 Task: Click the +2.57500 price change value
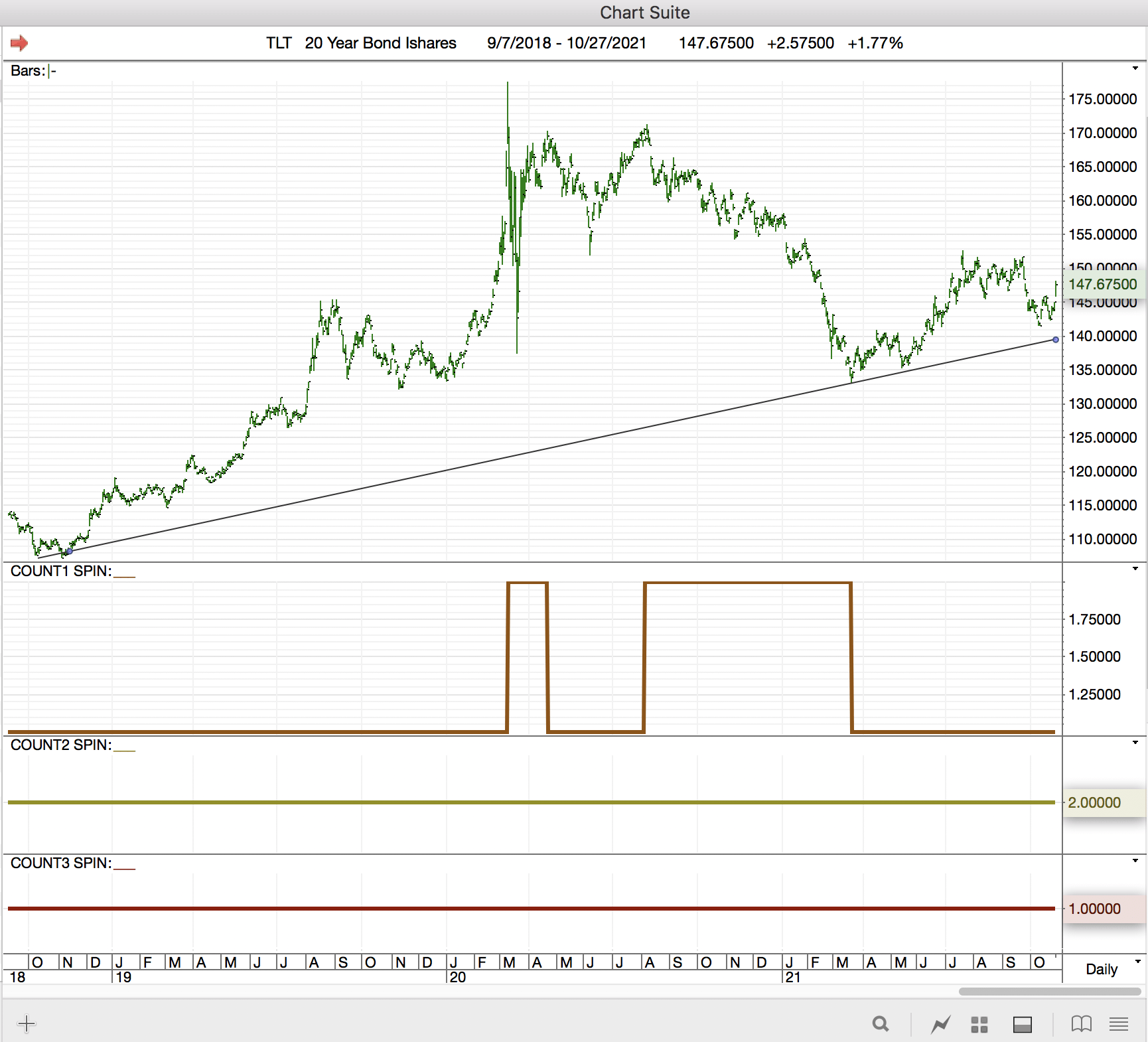click(x=800, y=43)
